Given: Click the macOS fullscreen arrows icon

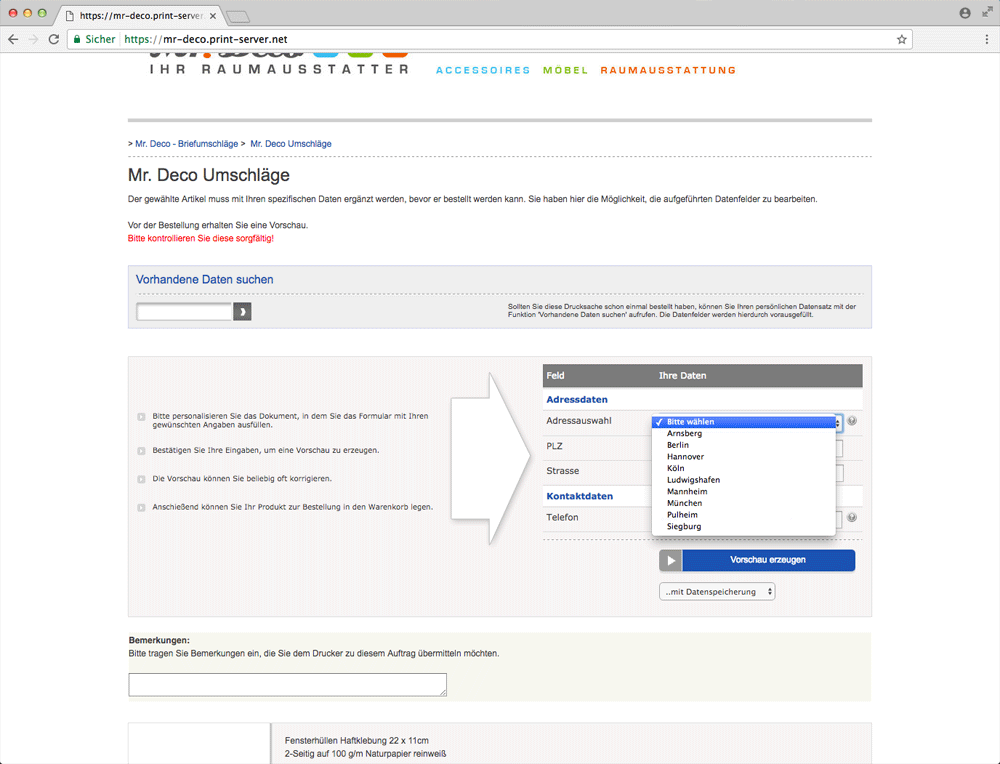Looking at the screenshot, I should click(x=987, y=12).
